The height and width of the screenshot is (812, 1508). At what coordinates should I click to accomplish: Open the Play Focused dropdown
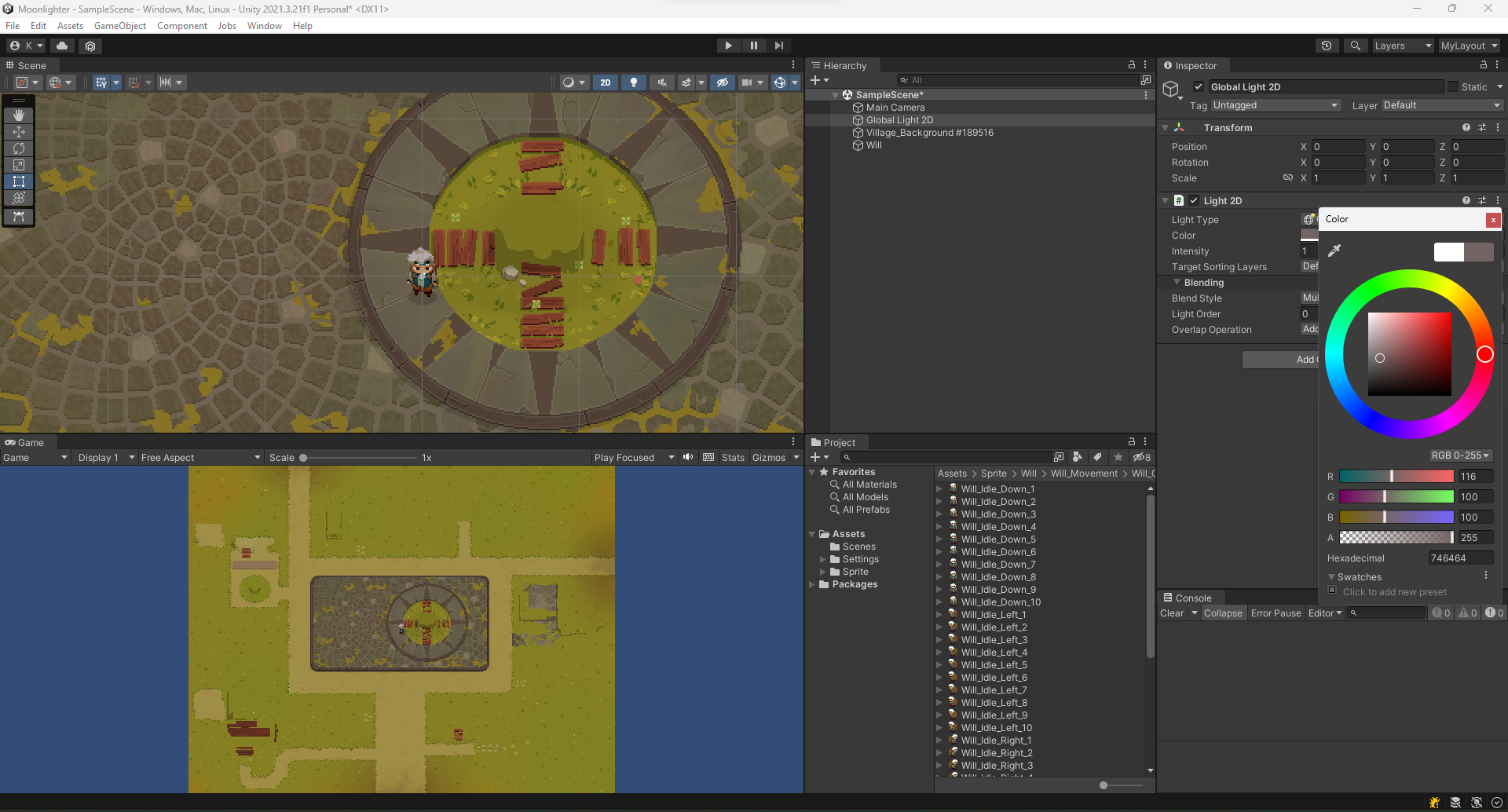pyautogui.click(x=634, y=457)
